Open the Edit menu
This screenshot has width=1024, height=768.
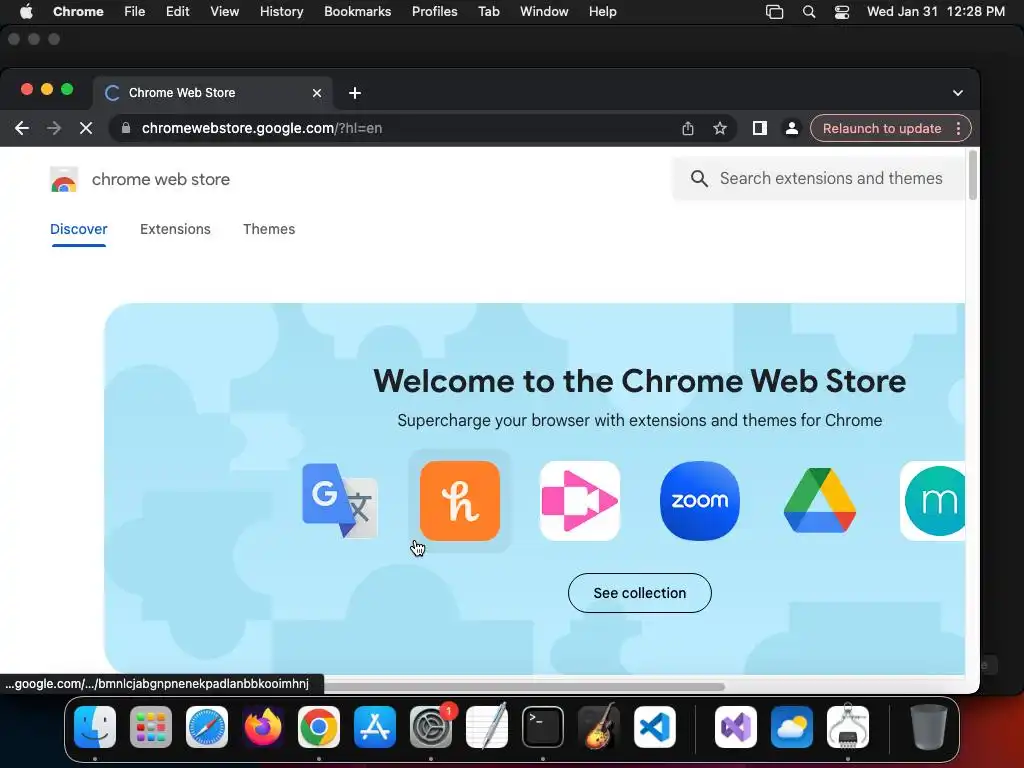pos(177,12)
